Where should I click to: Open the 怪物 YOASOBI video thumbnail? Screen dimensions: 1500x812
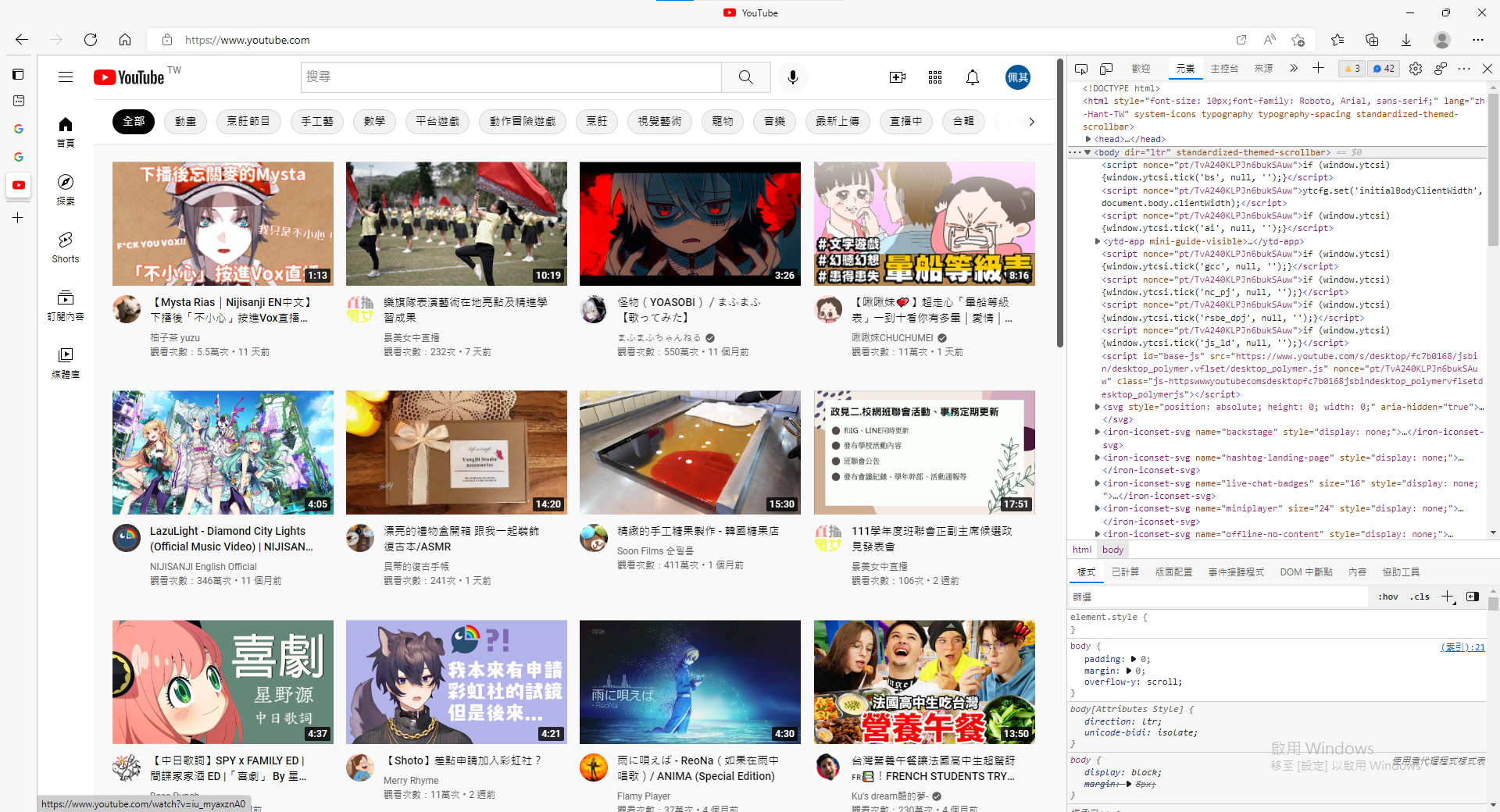(x=690, y=224)
